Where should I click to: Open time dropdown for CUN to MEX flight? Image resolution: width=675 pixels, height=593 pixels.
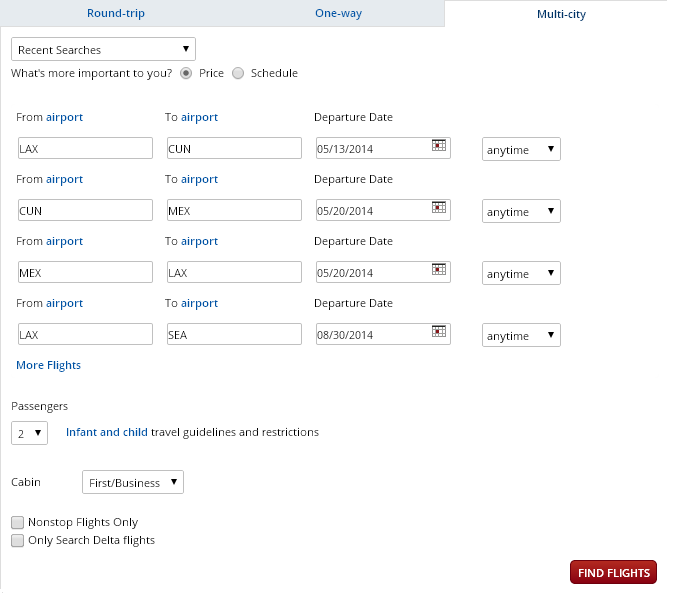coord(521,211)
